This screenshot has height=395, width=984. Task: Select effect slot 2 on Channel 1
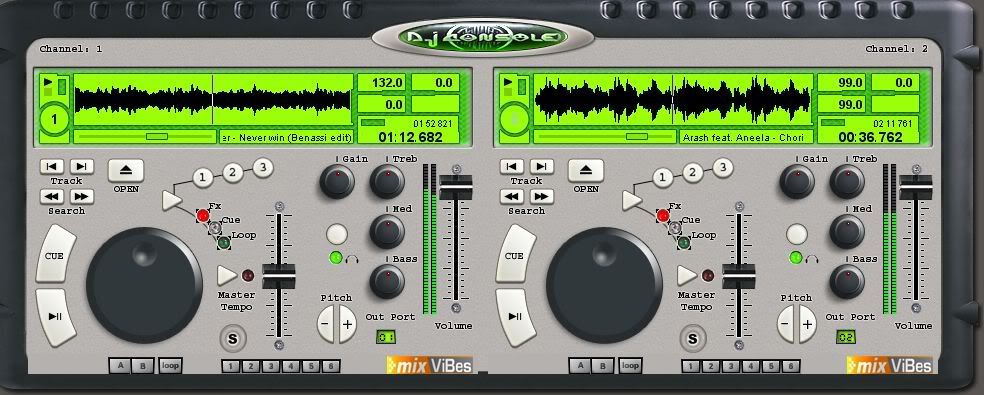pos(233,172)
